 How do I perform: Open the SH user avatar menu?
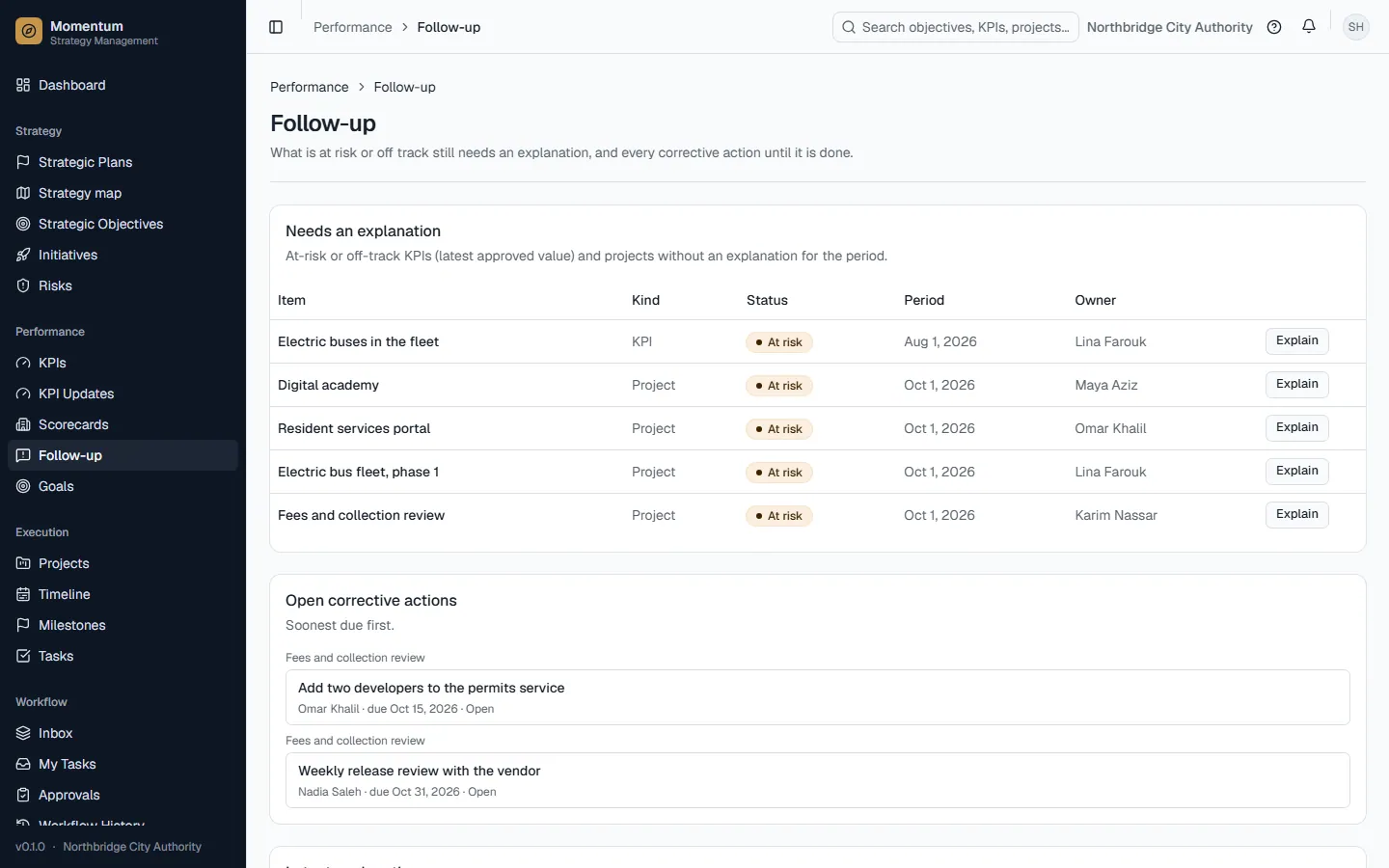1356,27
